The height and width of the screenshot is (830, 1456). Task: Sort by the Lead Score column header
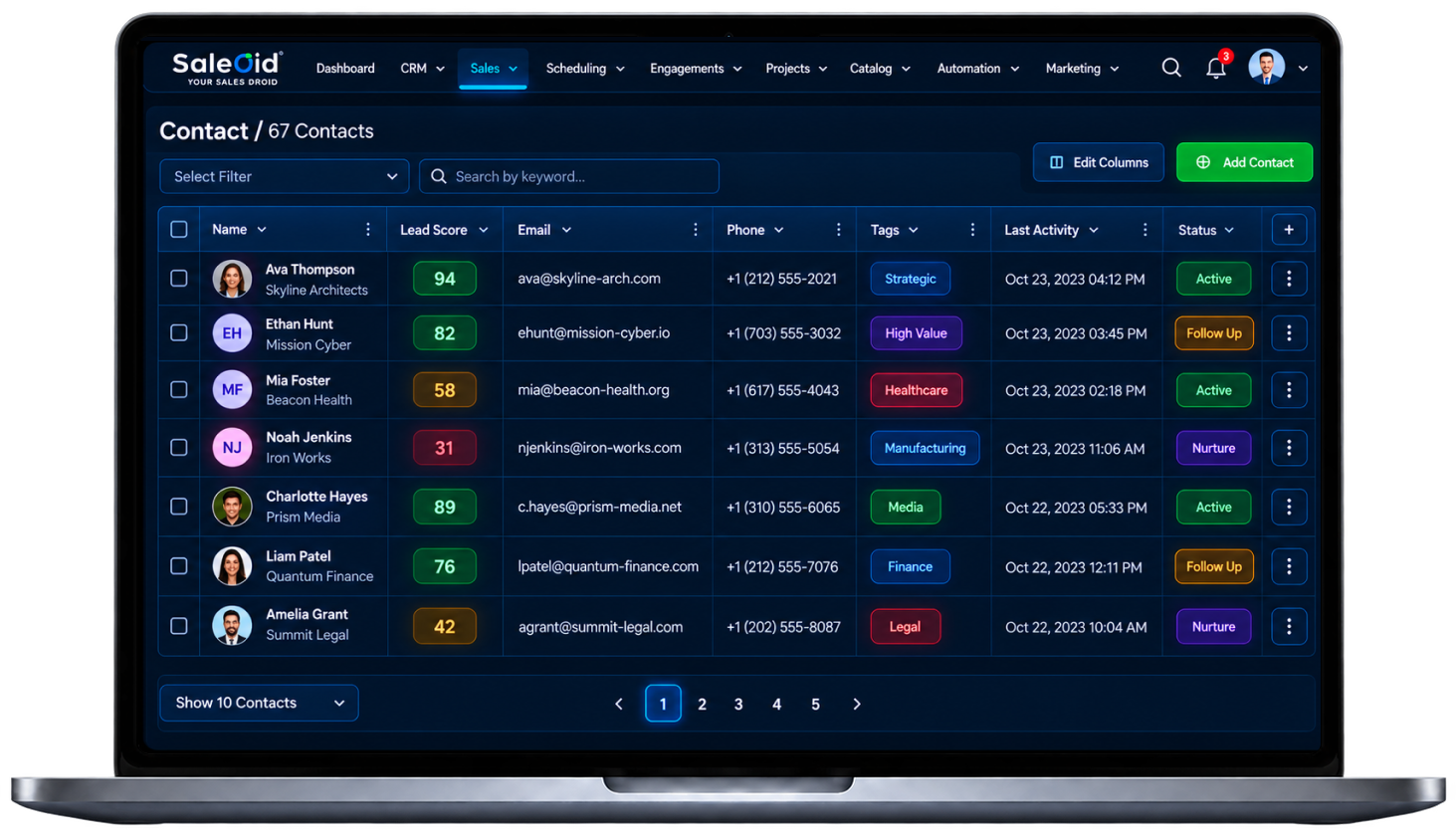pos(444,230)
